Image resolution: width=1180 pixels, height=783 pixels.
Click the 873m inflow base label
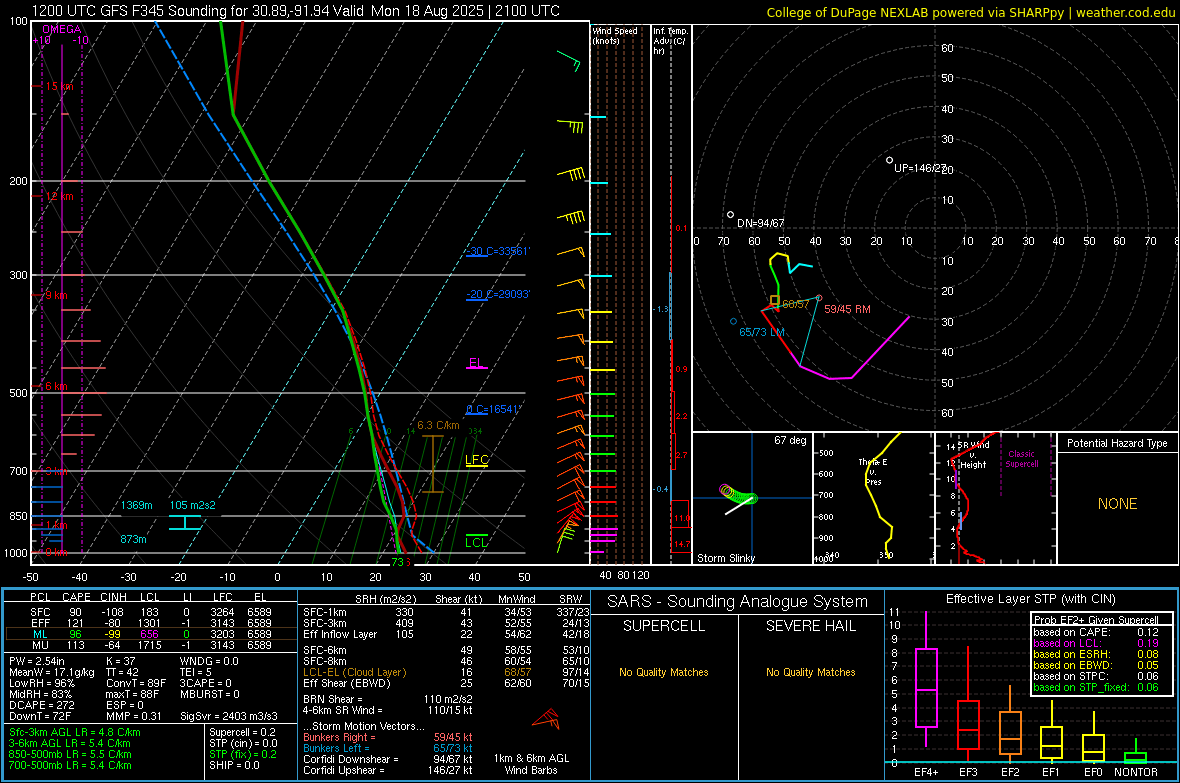click(x=133, y=539)
